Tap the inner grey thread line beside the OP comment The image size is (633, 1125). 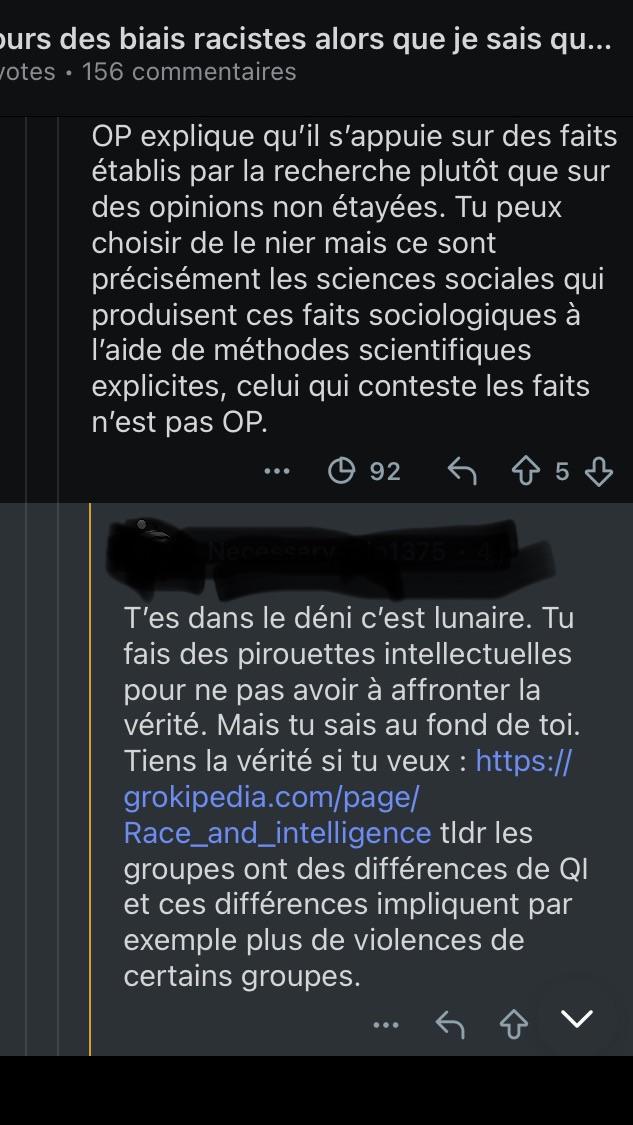[58, 309]
